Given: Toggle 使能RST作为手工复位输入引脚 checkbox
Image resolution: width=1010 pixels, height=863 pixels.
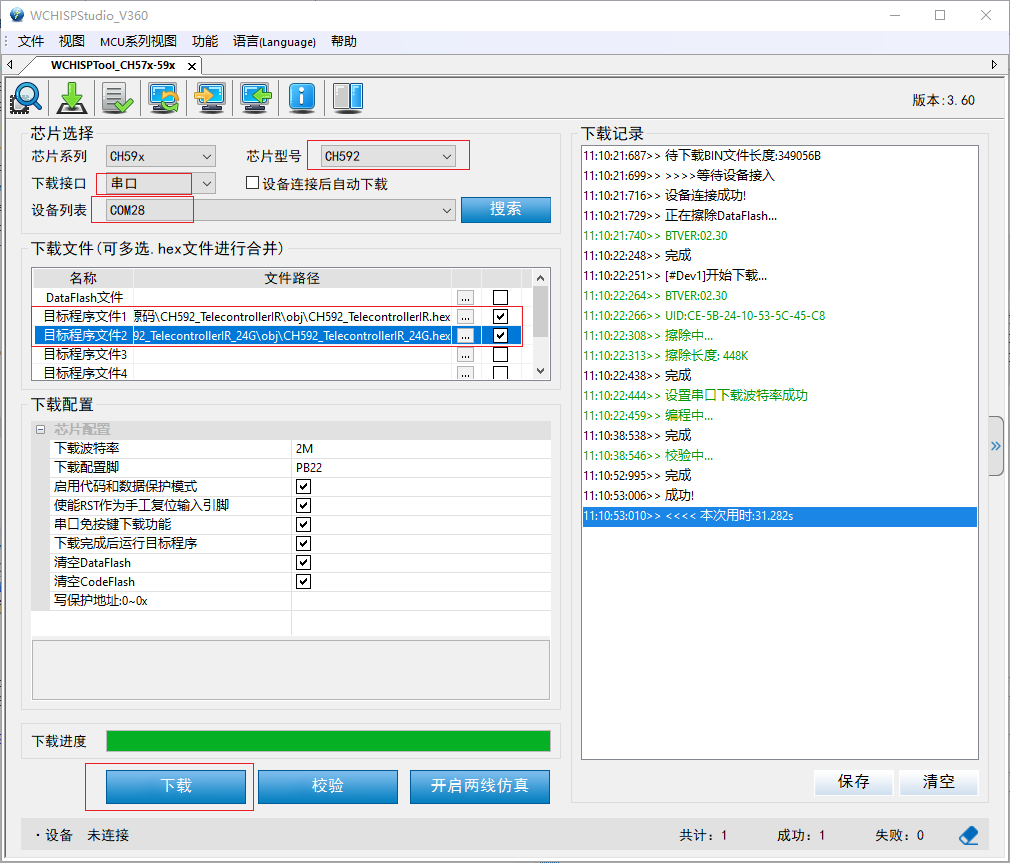Looking at the screenshot, I should point(303,506).
